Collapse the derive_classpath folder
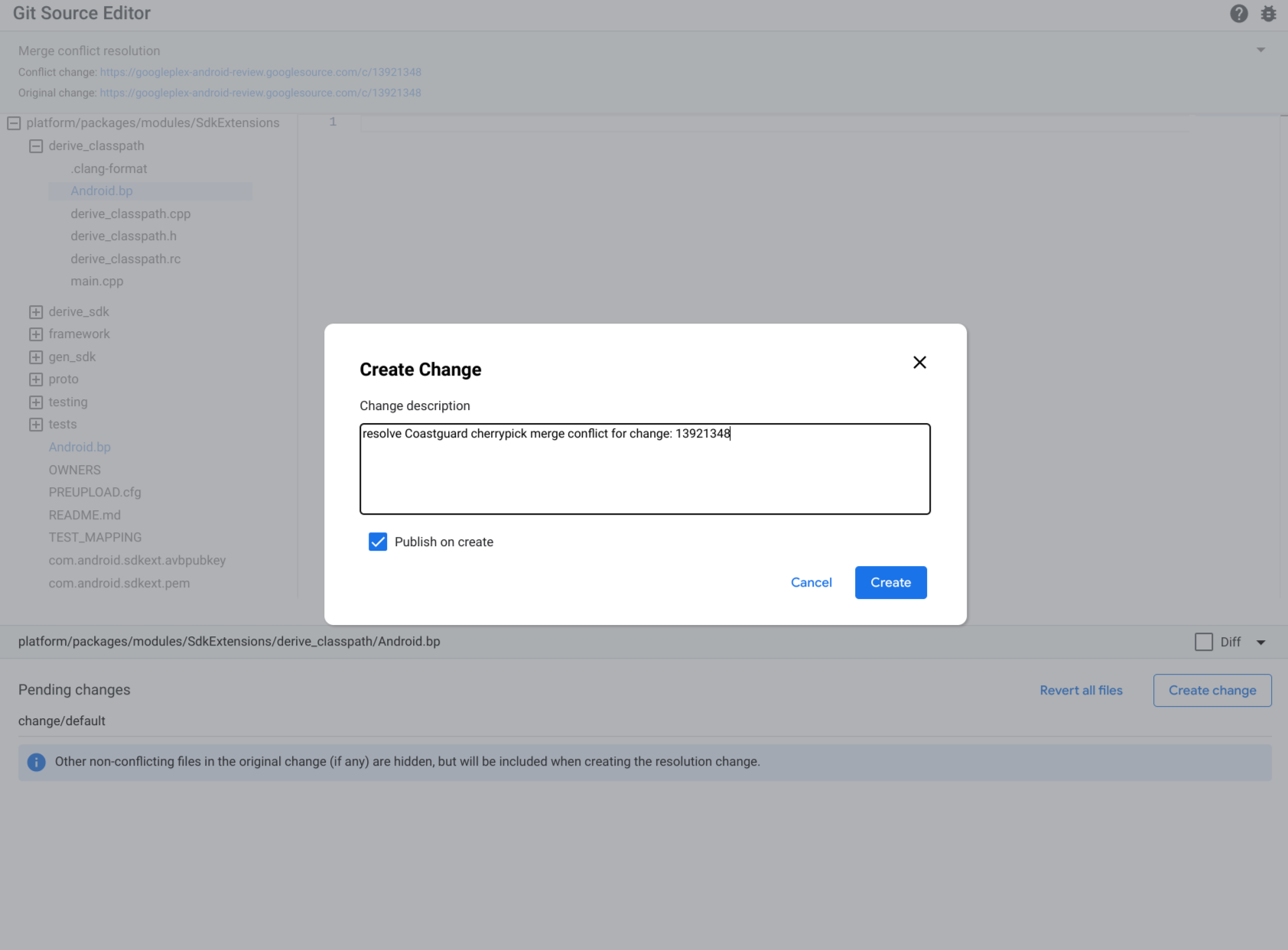The width and height of the screenshot is (1288, 950). (x=36, y=146)
